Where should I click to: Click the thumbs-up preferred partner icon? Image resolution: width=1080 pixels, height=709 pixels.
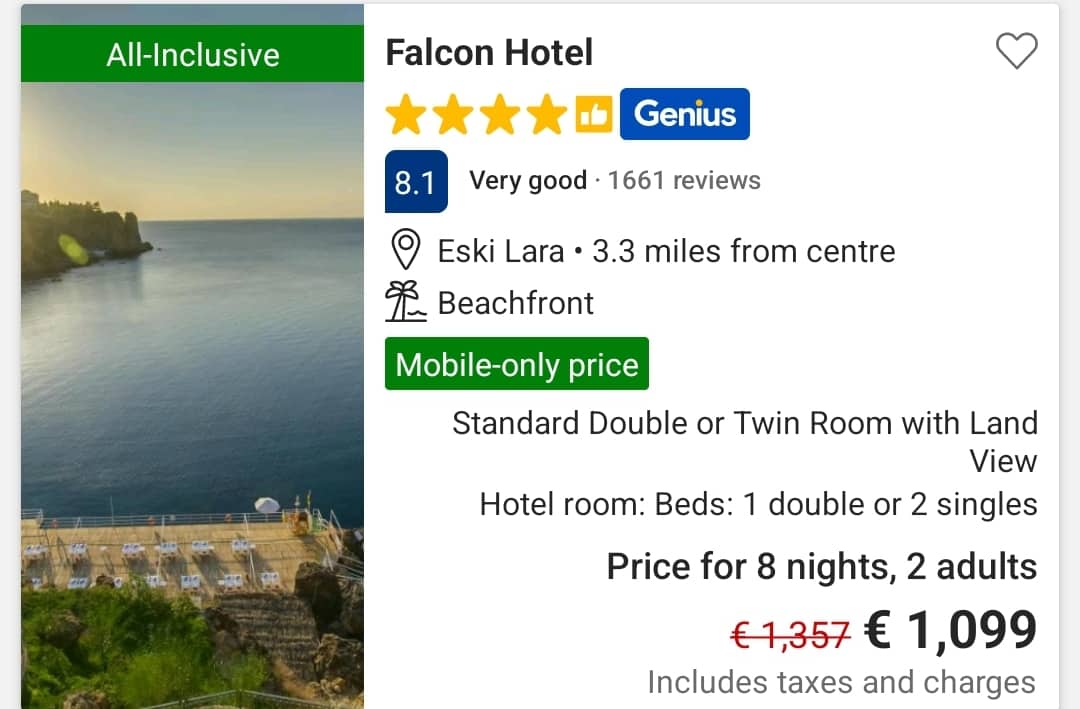point(594,115)
